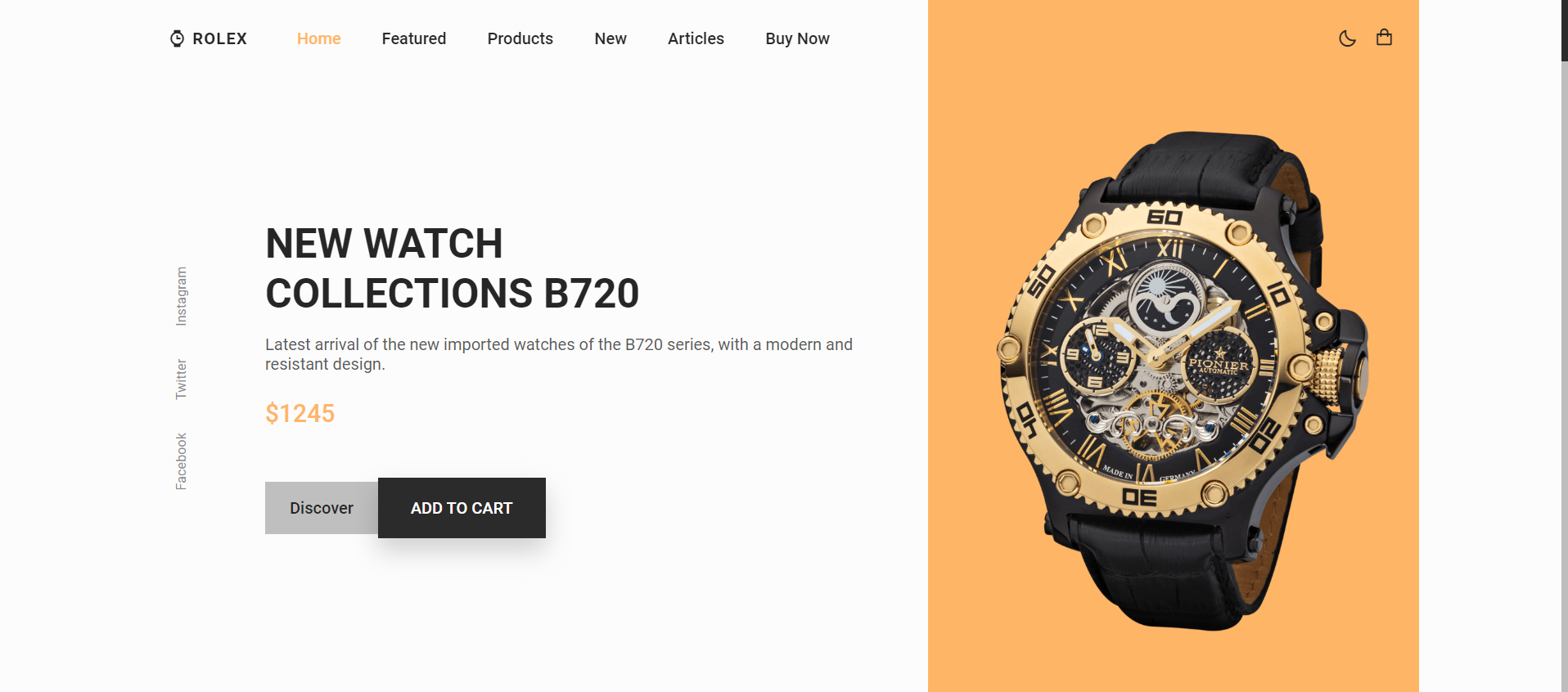Select the New nav link
Viewport: 1568px width, 692px height.
click(611, 38)
